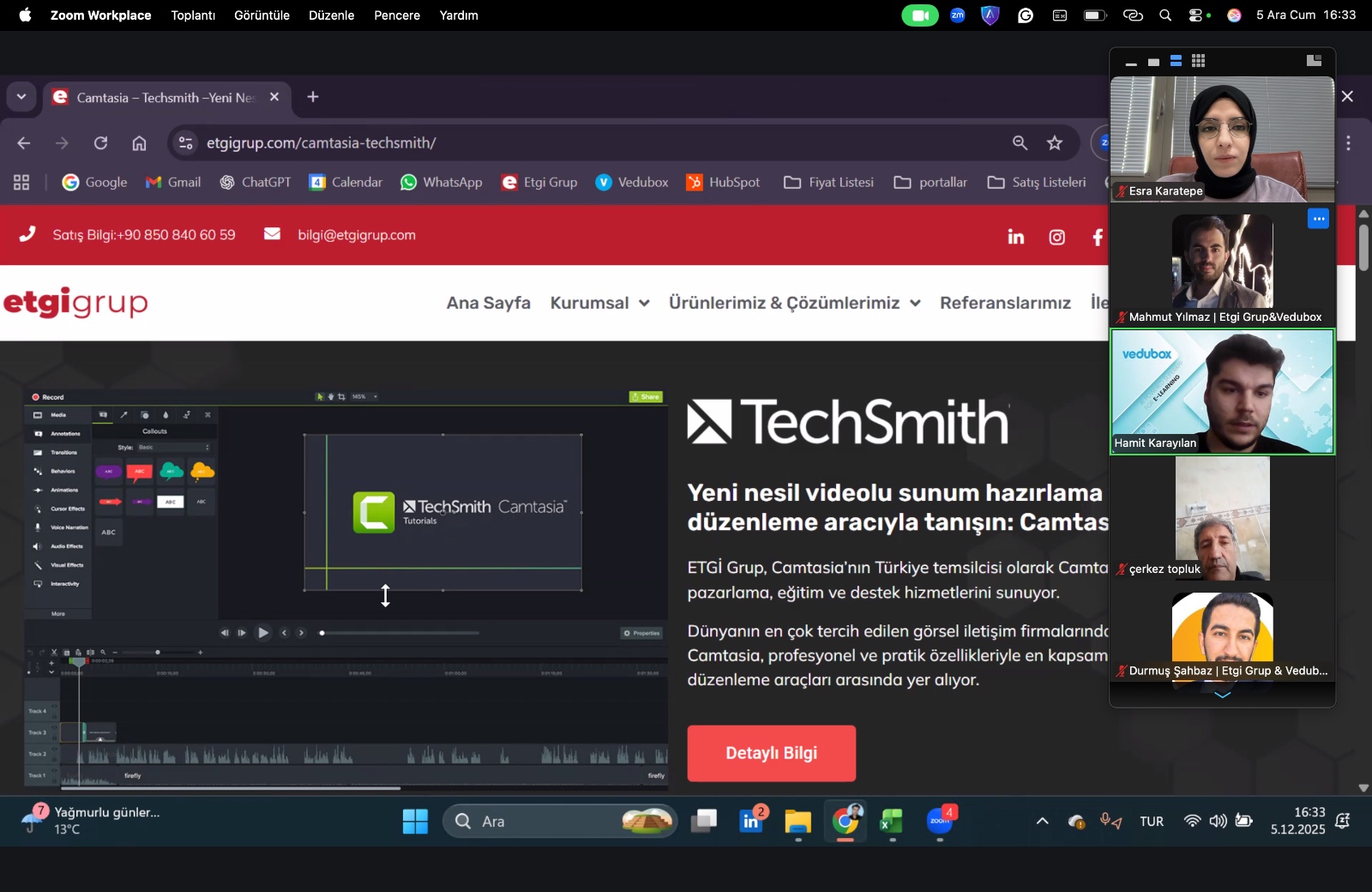Screen dimensions: 1372x892
Task: Expand the Kurumsal dropdown menu
Action: [599, 303]
